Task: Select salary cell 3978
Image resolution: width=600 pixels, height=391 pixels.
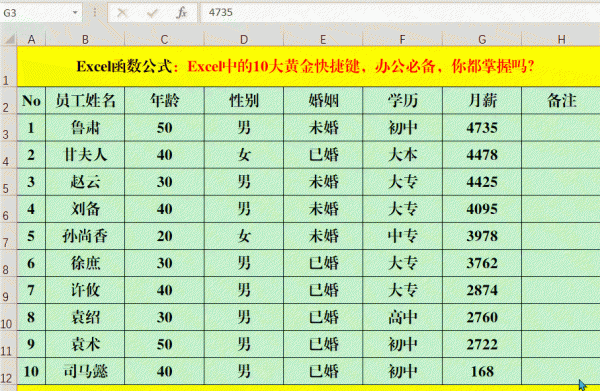Action: (x=482, y=236)
